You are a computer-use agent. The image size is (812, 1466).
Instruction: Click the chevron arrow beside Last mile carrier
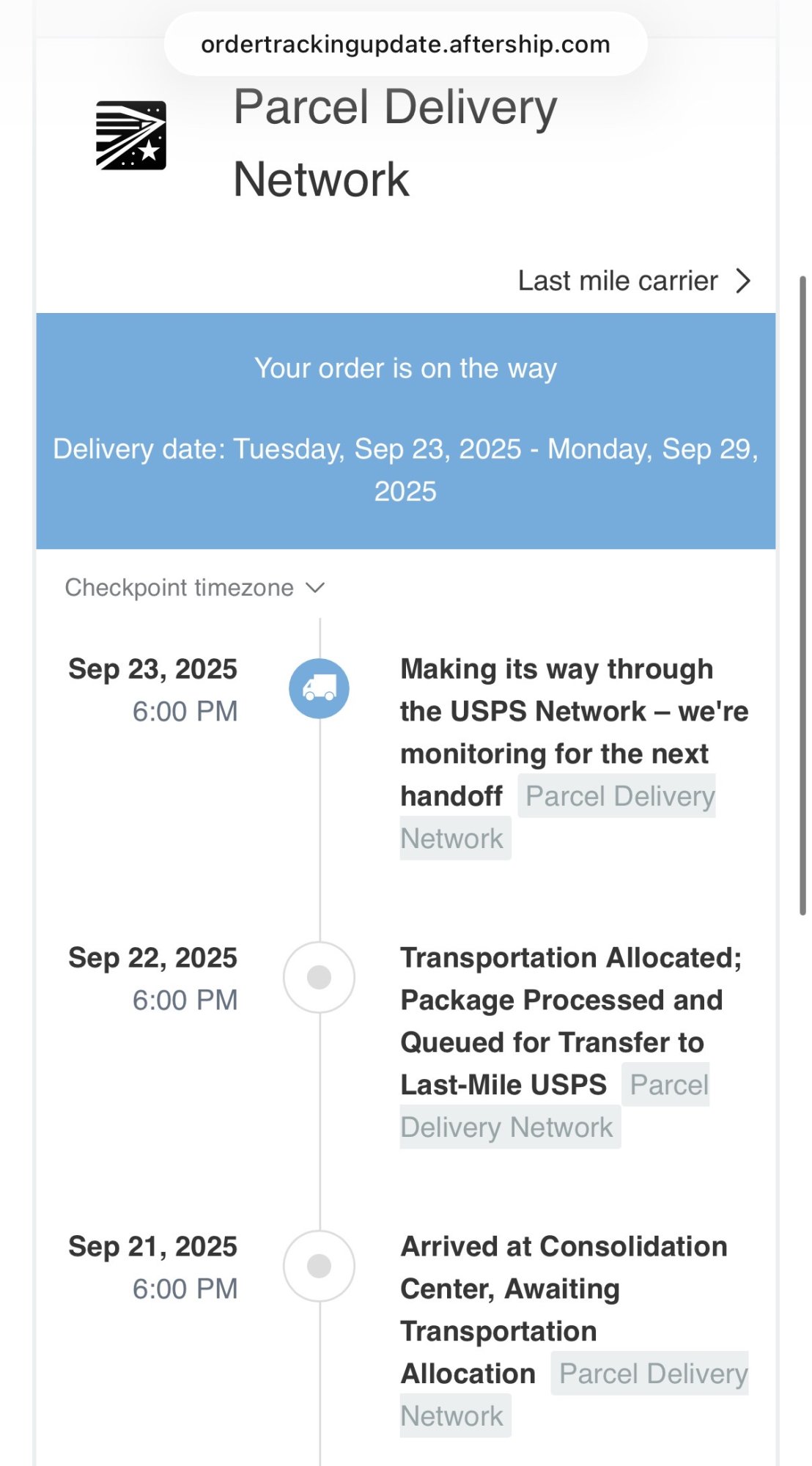(x=743, y=281)
